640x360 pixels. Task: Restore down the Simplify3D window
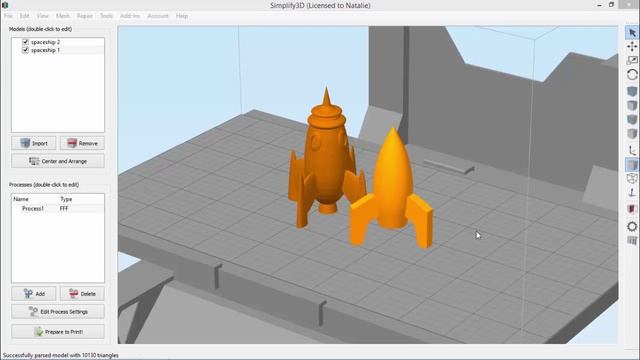611,5
